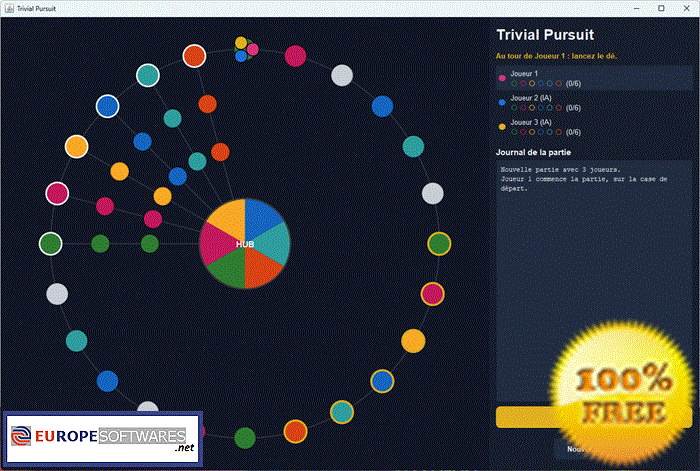Click the plain blue space on ring's lower left
This screenshot has height=471, width=700.
pos(108,381)
